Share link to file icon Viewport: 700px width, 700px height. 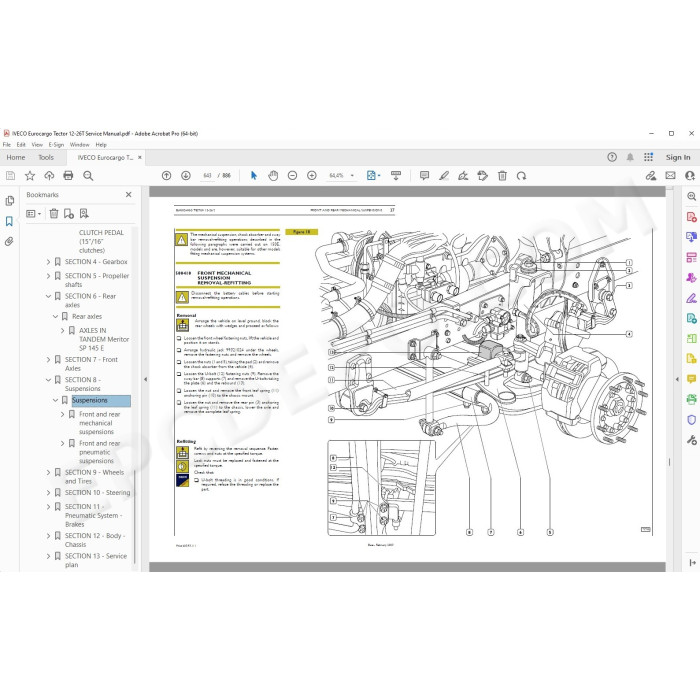[x=651, y=175]
